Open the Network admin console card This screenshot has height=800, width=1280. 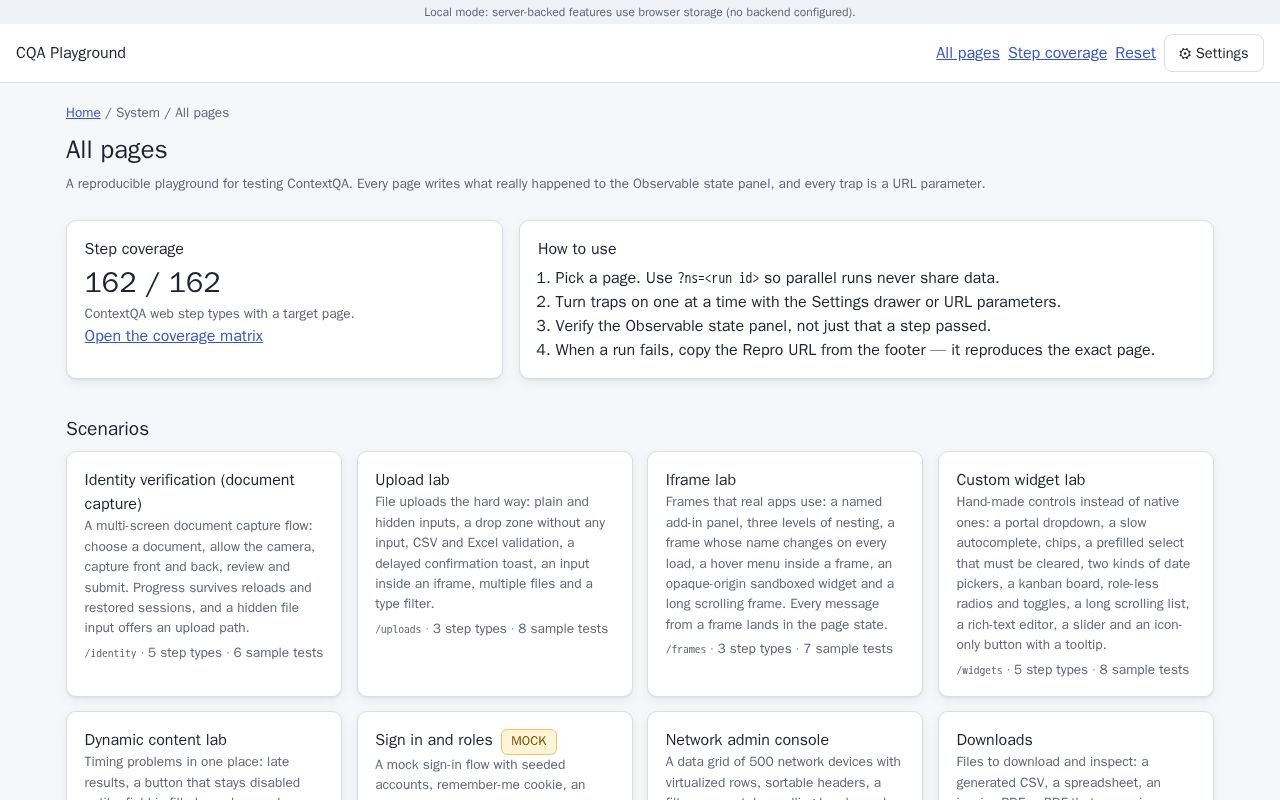click(x=785, y=756)
